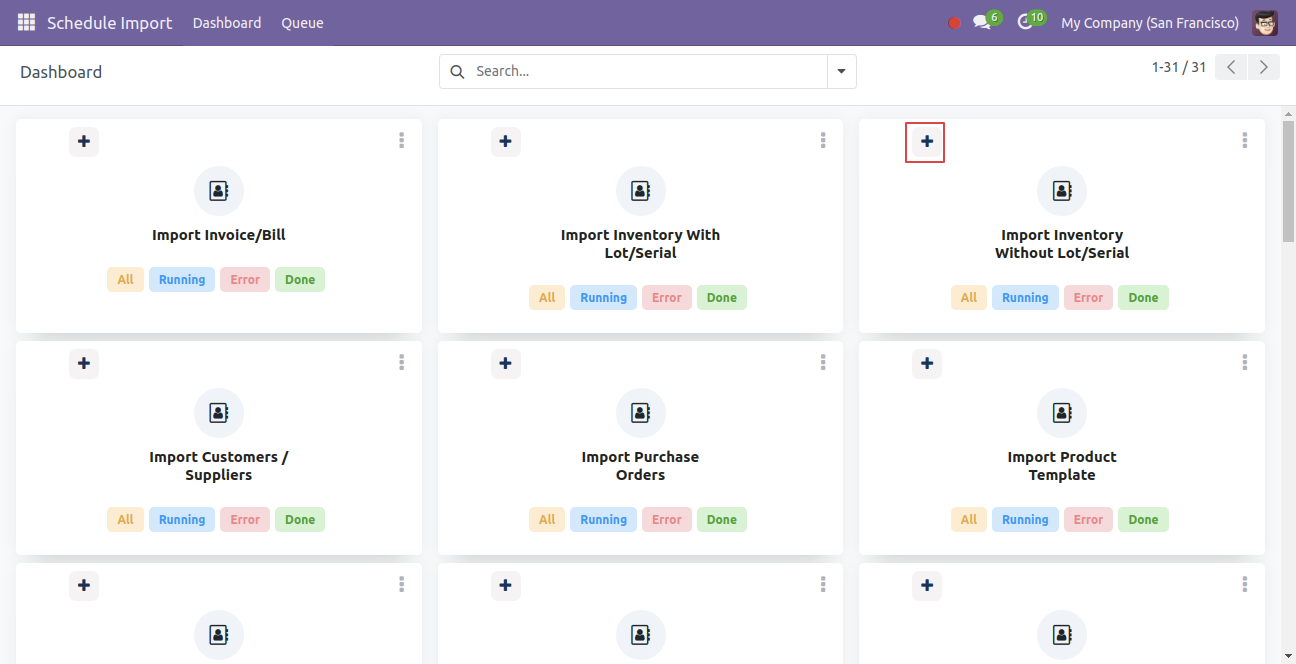The height and width of the screenshot is (664, 1296).
Task: Open the conversations chat icon
Action: pos(982,22)
